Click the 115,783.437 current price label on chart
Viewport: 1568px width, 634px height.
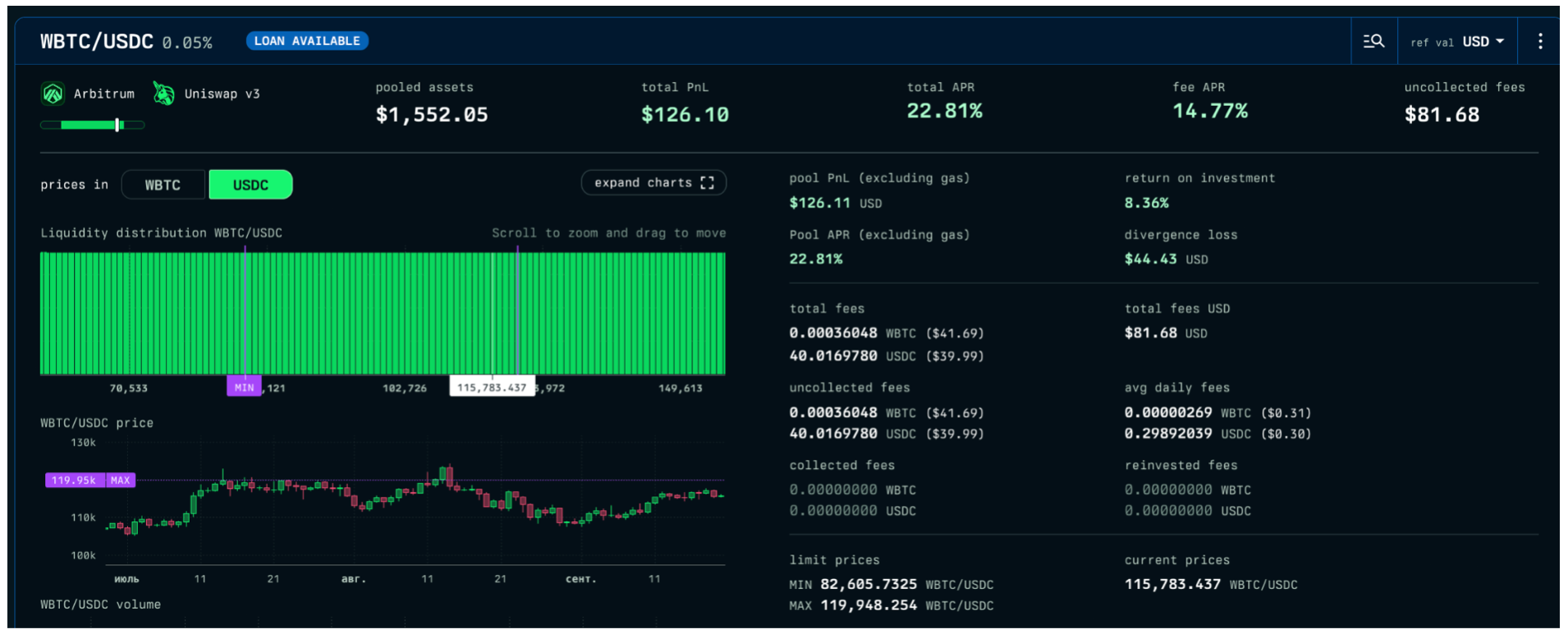(491, 387)
